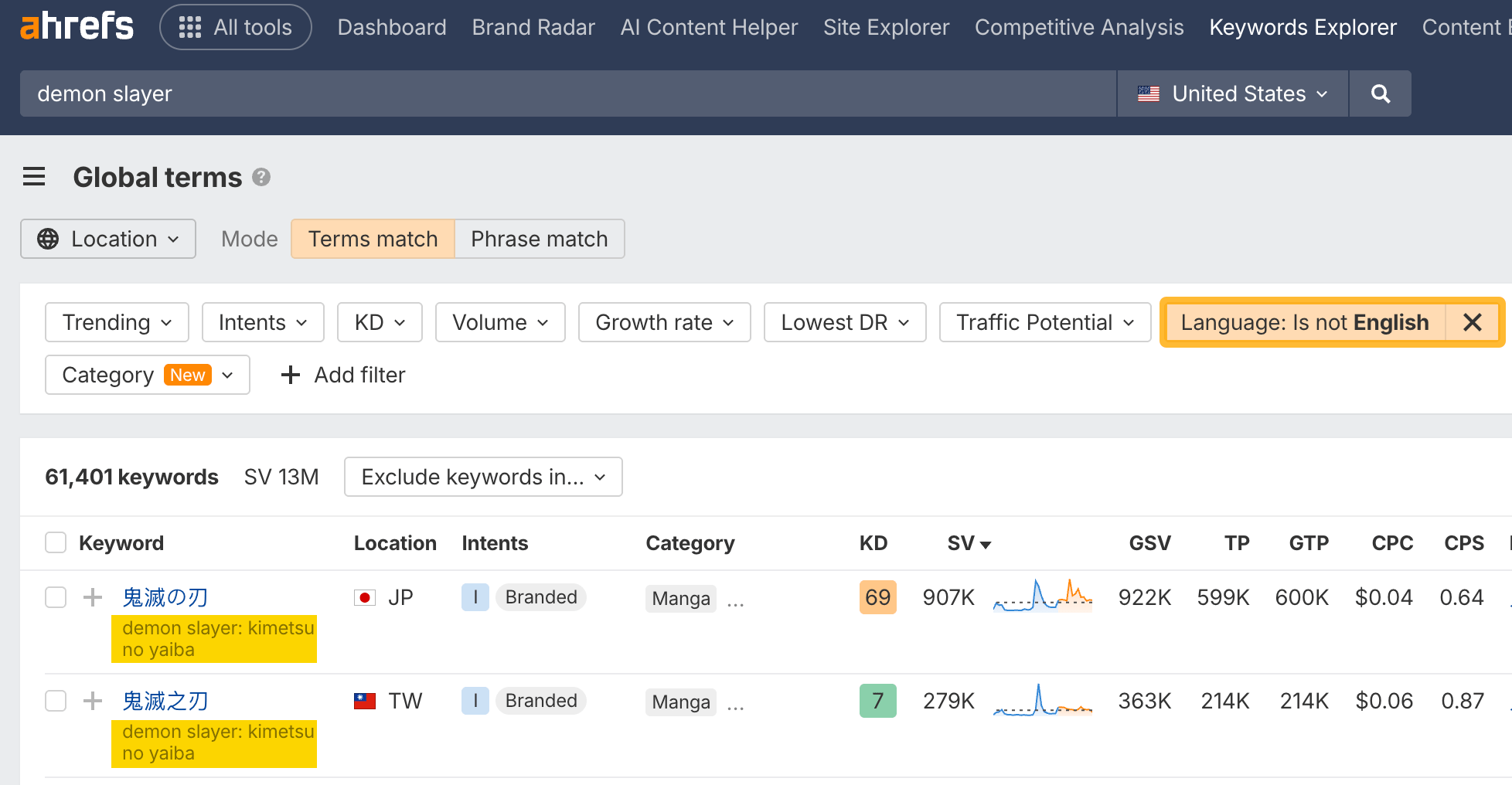Click the SV column sort arrow
Screen dimensions: 1512x785
click(987, 544)
